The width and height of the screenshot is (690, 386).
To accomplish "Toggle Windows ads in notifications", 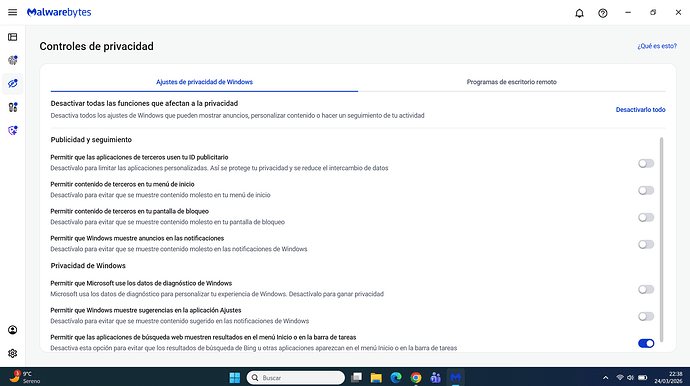I will pos(646,244).
